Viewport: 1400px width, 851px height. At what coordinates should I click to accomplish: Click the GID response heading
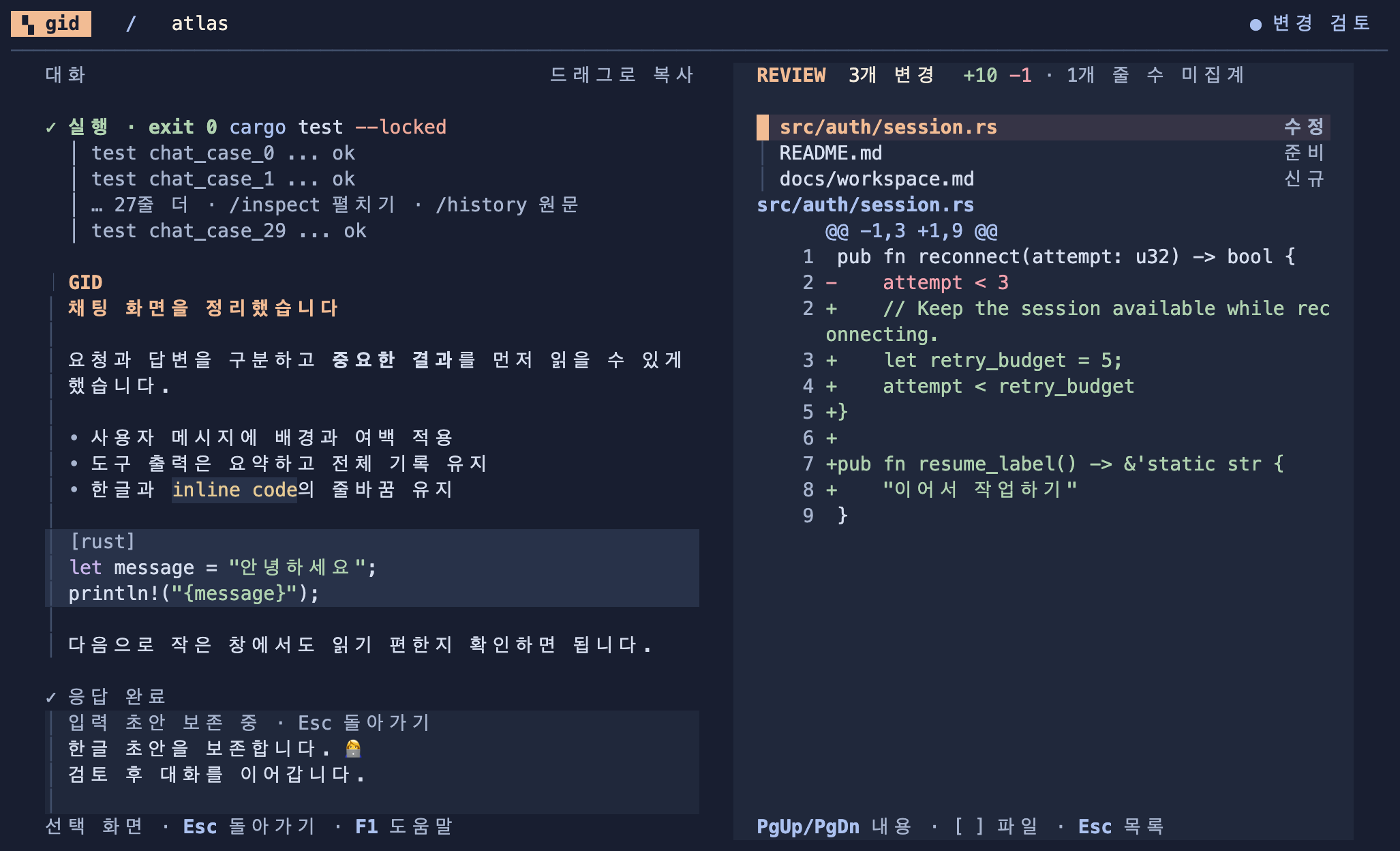coord(85,282)
